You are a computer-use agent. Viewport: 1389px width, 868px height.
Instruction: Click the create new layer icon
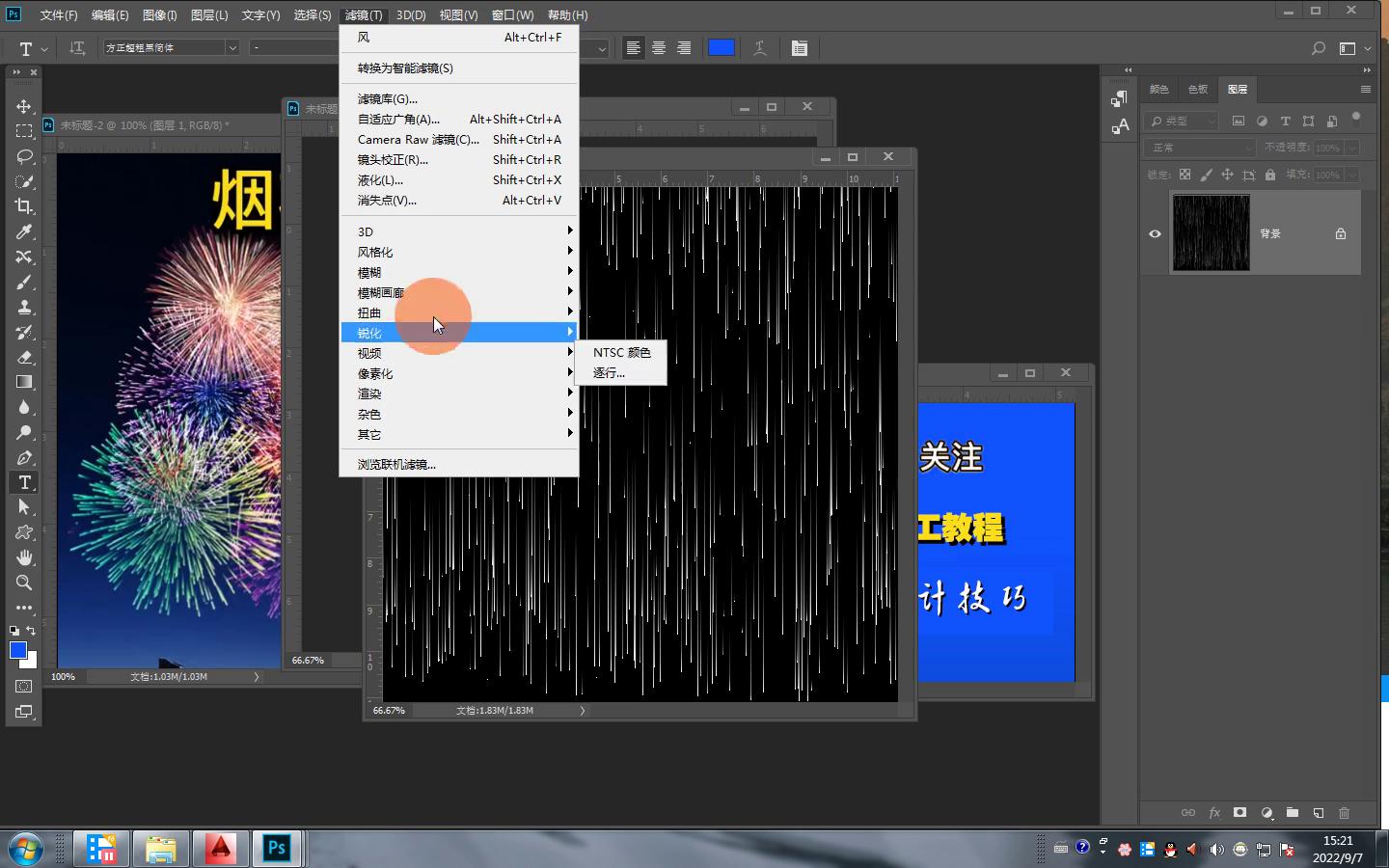[x=1318, y=813]
